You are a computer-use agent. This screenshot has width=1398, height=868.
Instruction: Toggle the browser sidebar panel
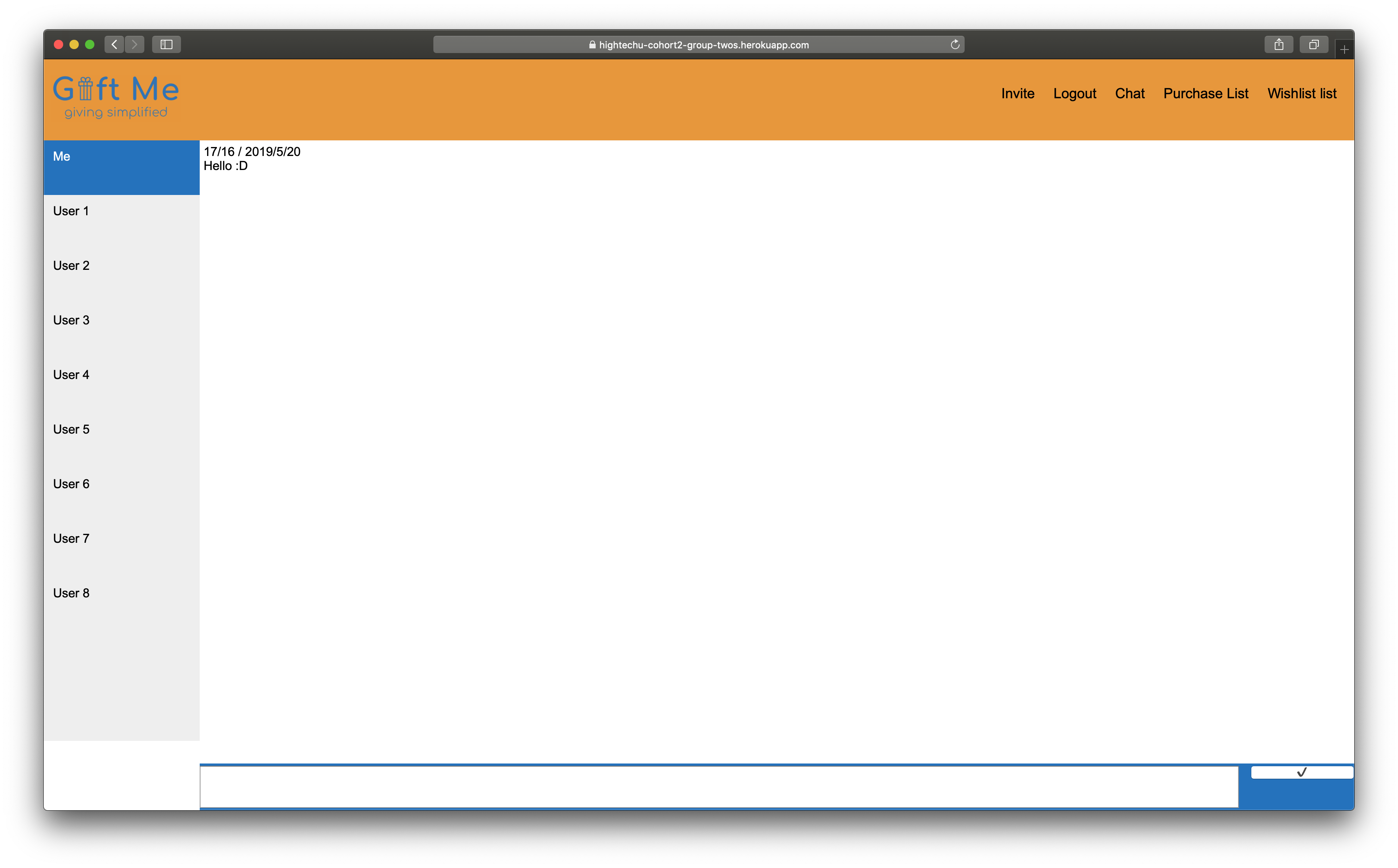coord(167,44)
